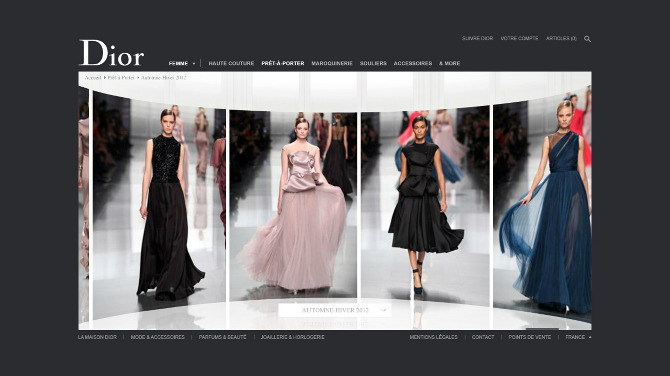Viewport: 670px width, 376px height.
Task: View the pink tulle gown look
Action: [293, 204]
